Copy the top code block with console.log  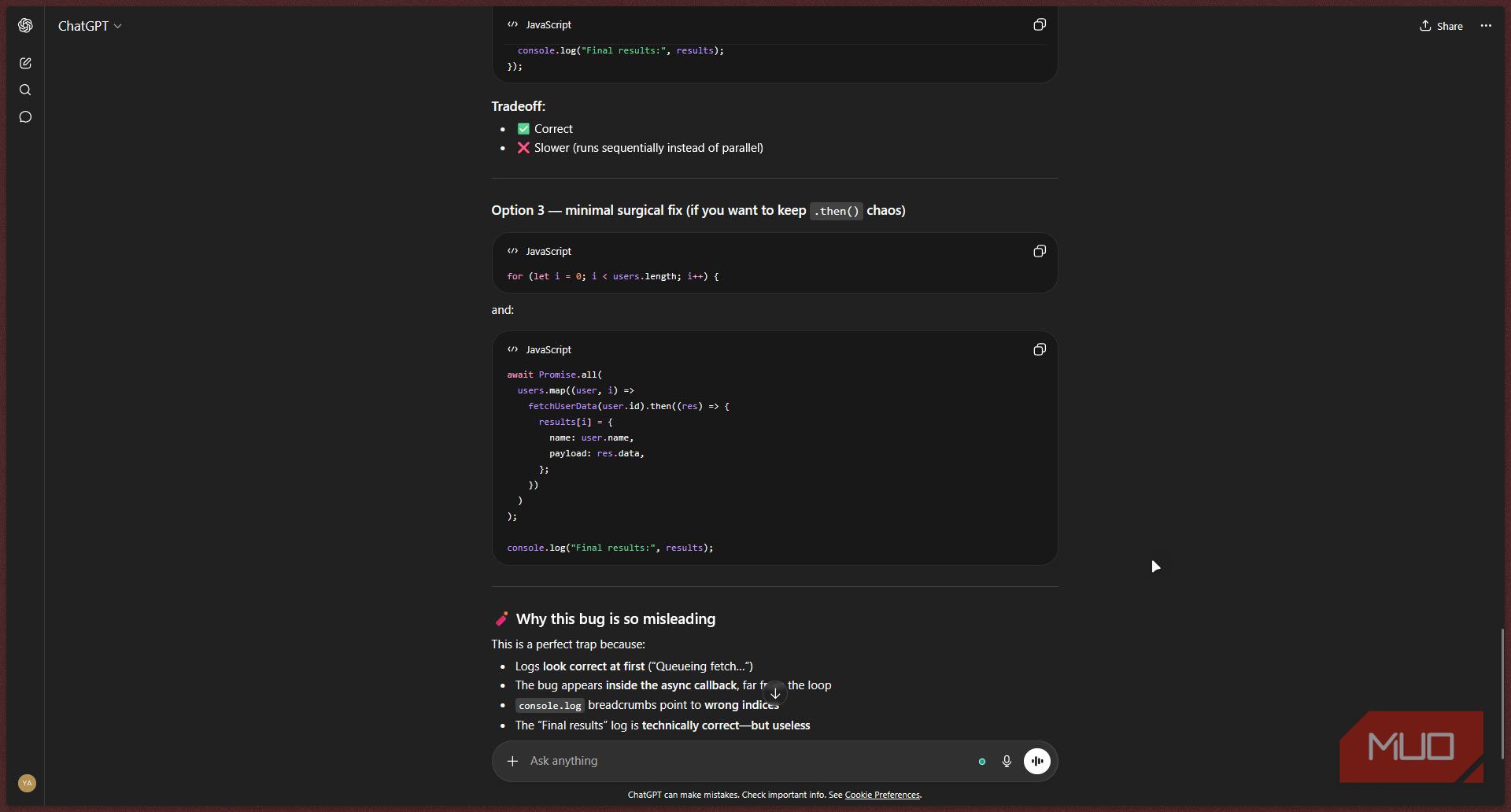point(1039,25)
